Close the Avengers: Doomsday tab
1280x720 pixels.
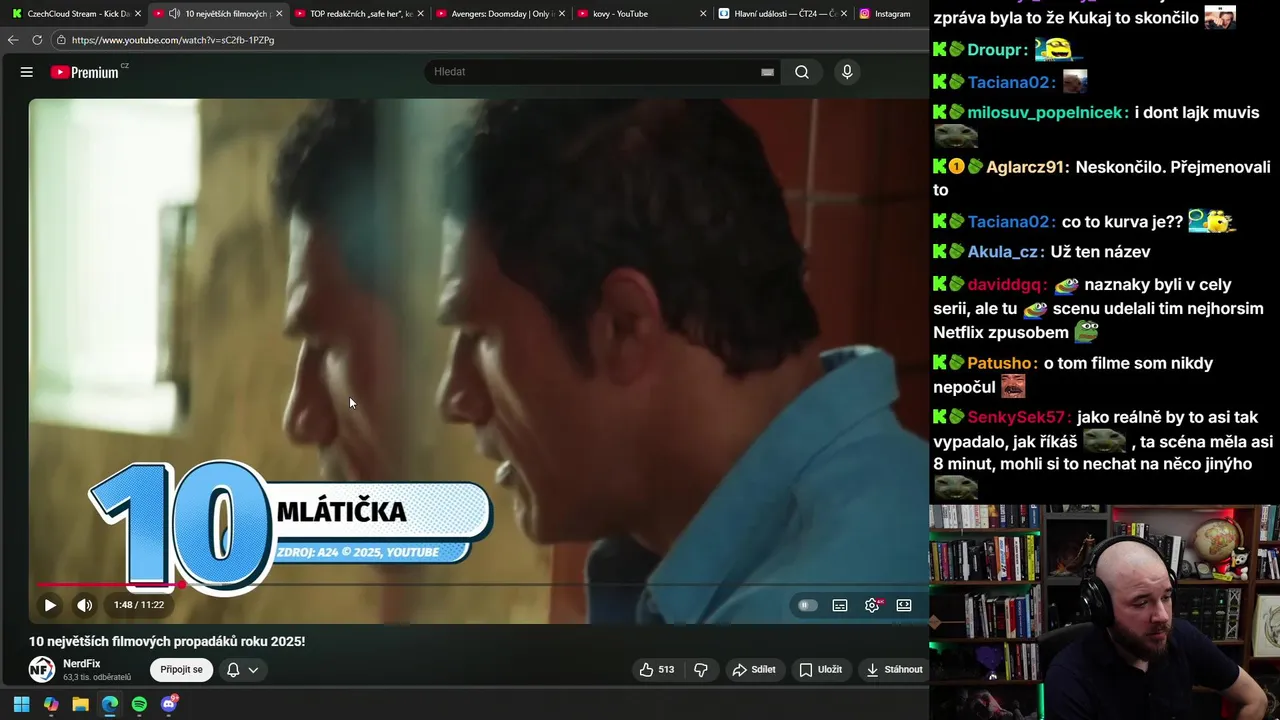coord(562,14)
